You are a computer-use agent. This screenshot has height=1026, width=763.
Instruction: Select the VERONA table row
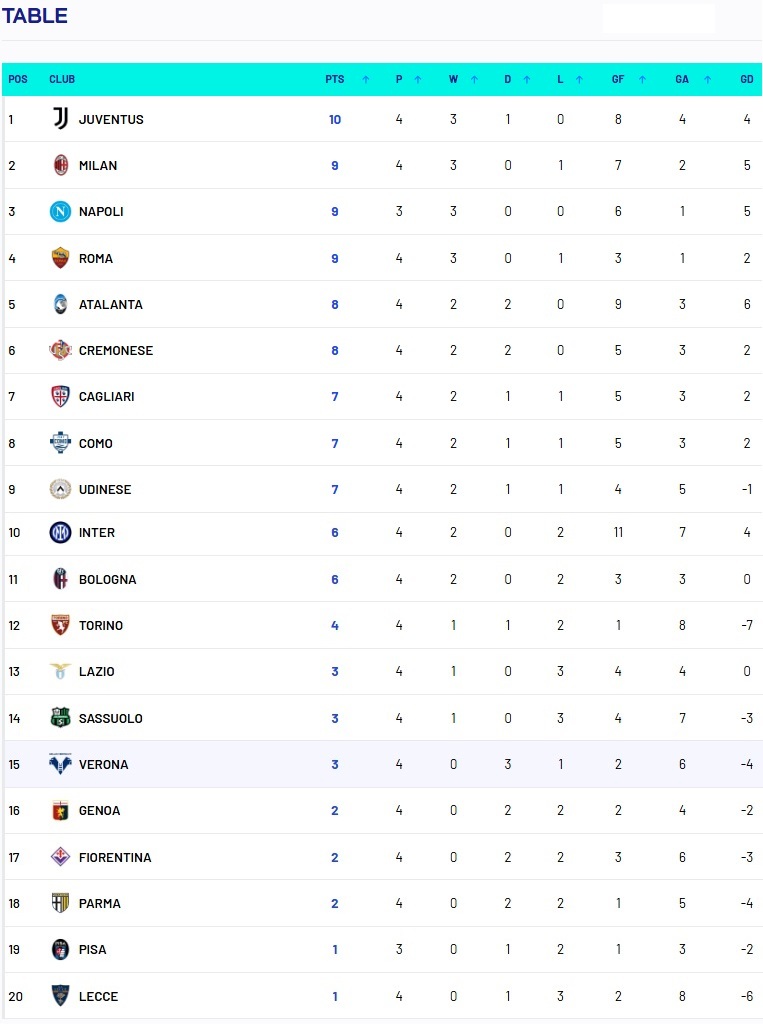380,765
